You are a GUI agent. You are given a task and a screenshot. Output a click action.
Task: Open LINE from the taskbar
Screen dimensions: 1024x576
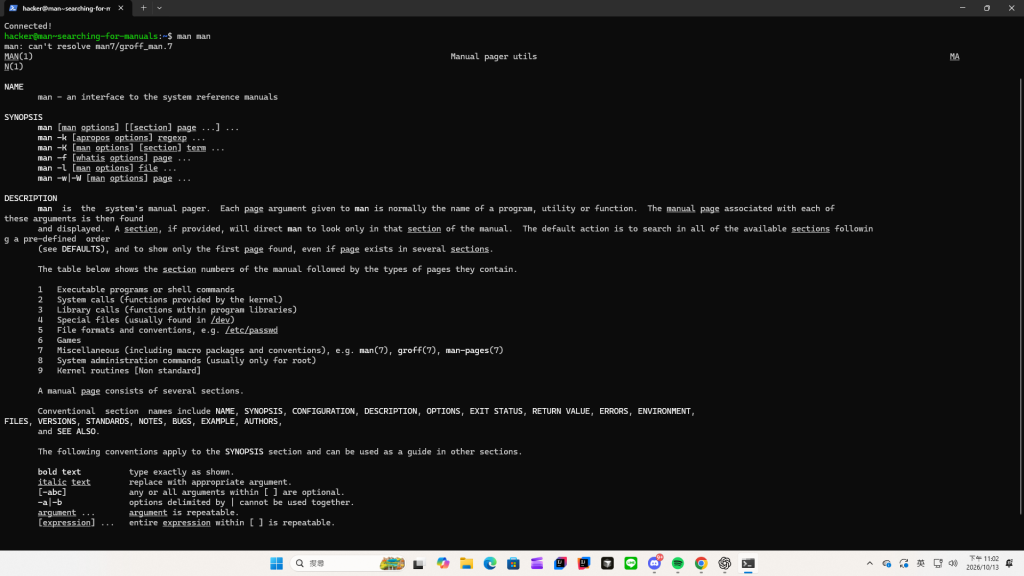click(631, 564)
